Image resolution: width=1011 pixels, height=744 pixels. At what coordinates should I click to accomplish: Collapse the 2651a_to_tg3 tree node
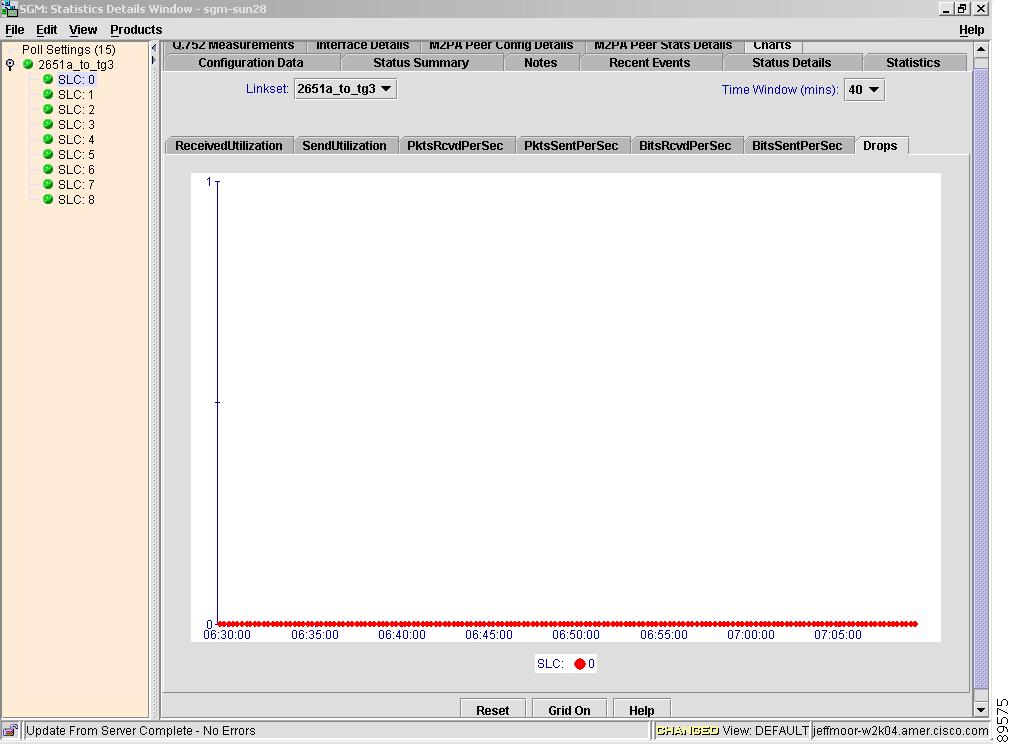(10, 64)
